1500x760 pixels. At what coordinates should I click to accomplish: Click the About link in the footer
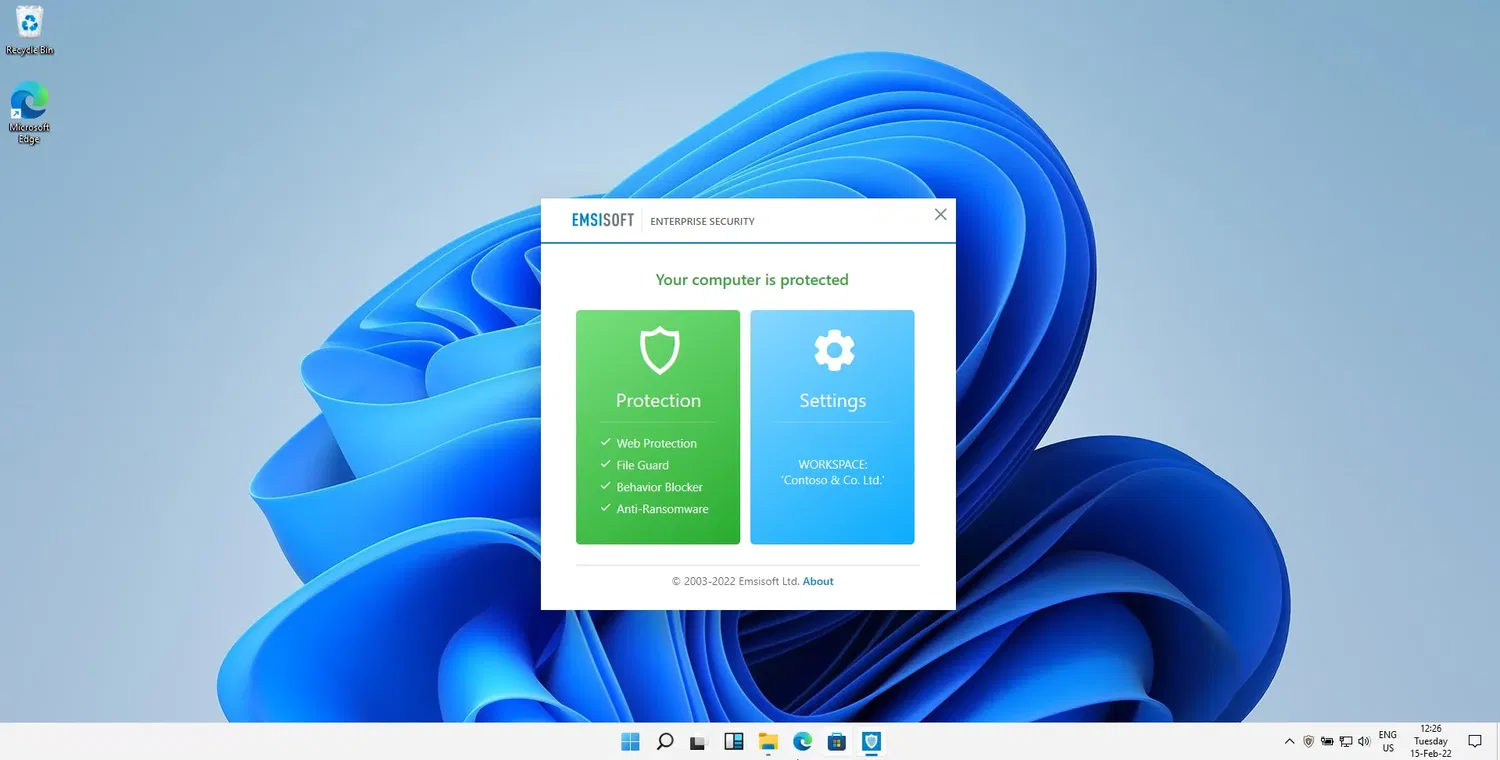818,581
